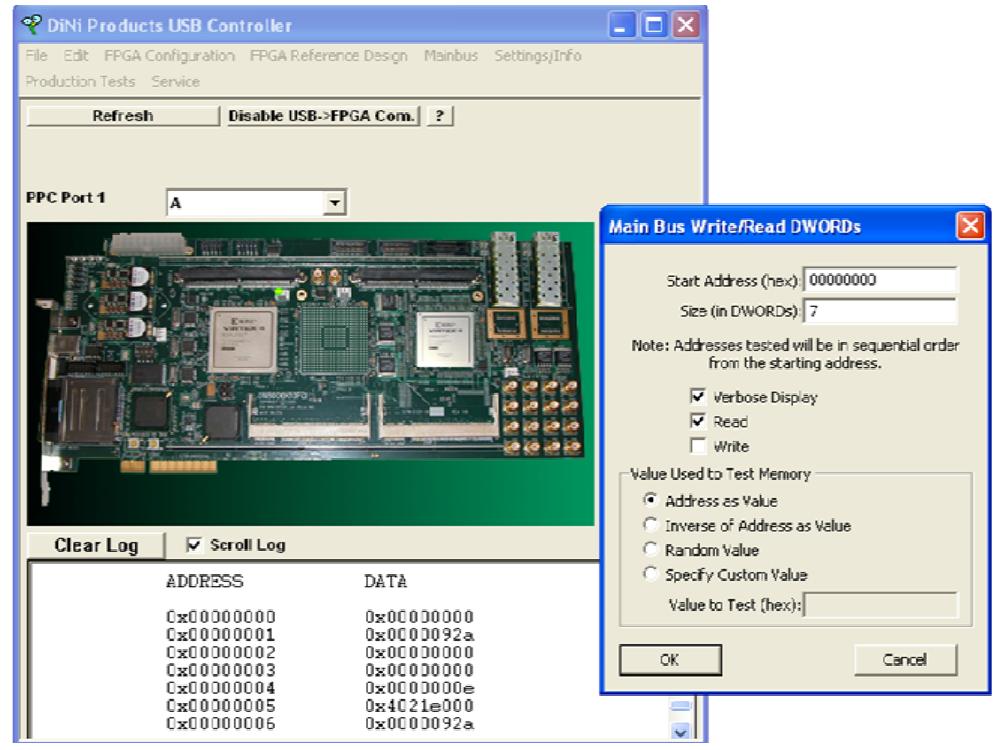Click the Size in DWORDs field
This screenshot has height=750, width=1005.
(x=880, y=312)
